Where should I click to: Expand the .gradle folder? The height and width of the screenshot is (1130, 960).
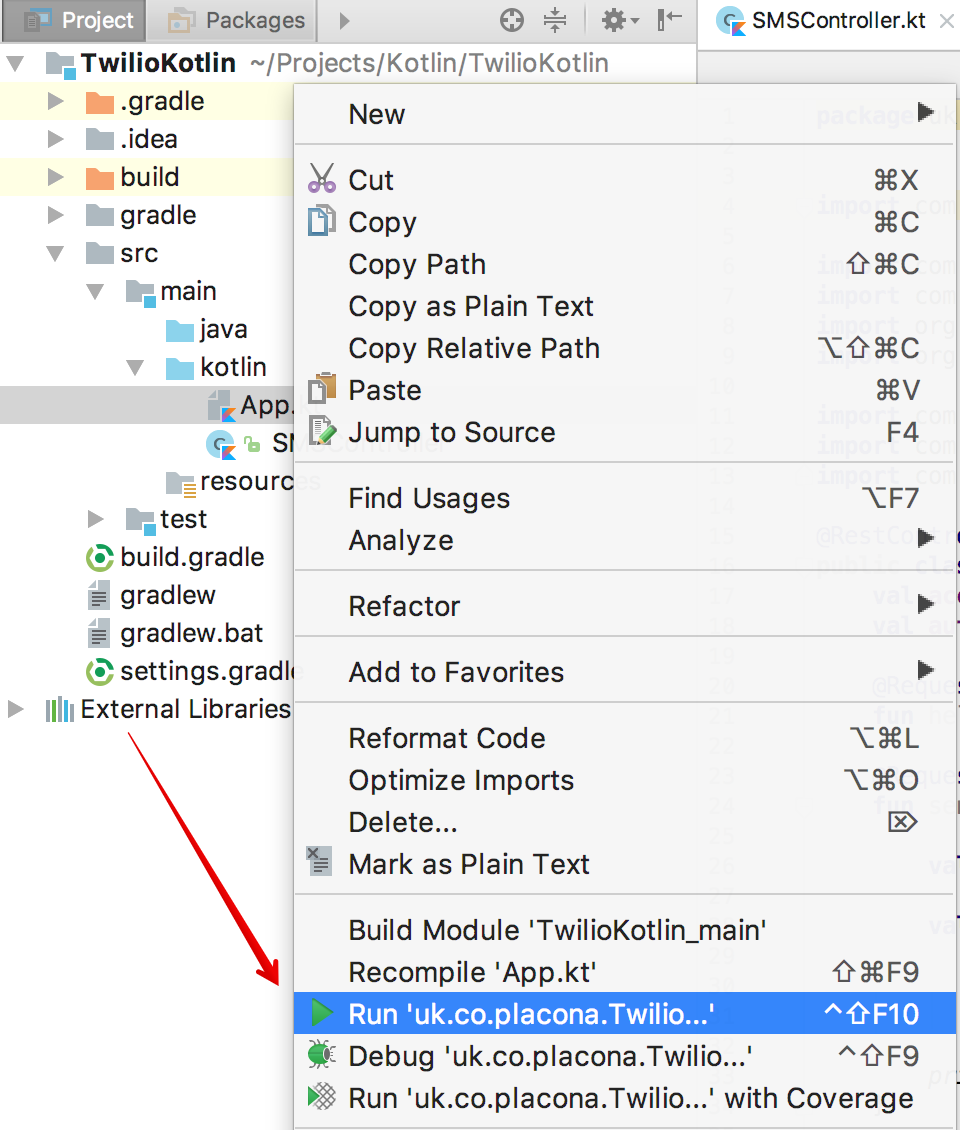point(56,102)
